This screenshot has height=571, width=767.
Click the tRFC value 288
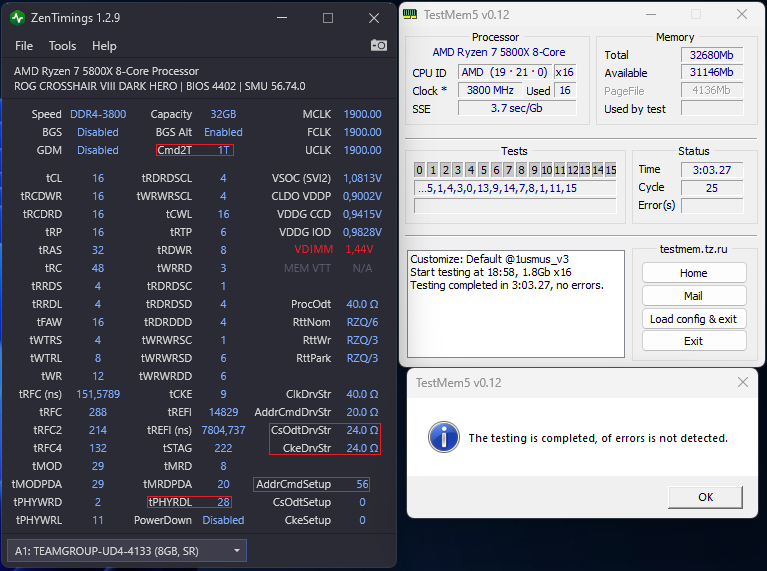tap(98, 412)
